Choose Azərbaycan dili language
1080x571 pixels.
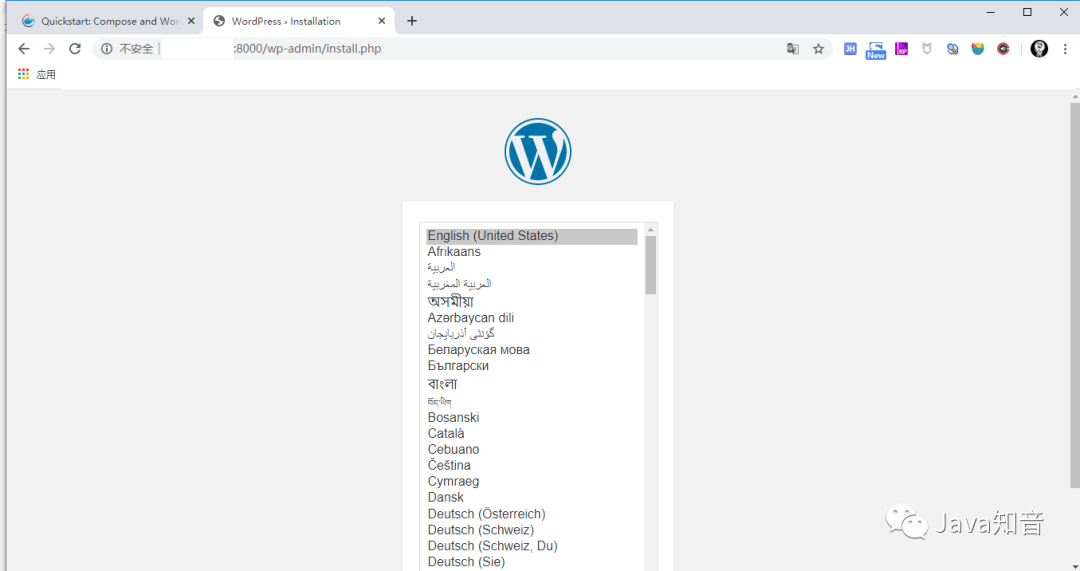470,318
